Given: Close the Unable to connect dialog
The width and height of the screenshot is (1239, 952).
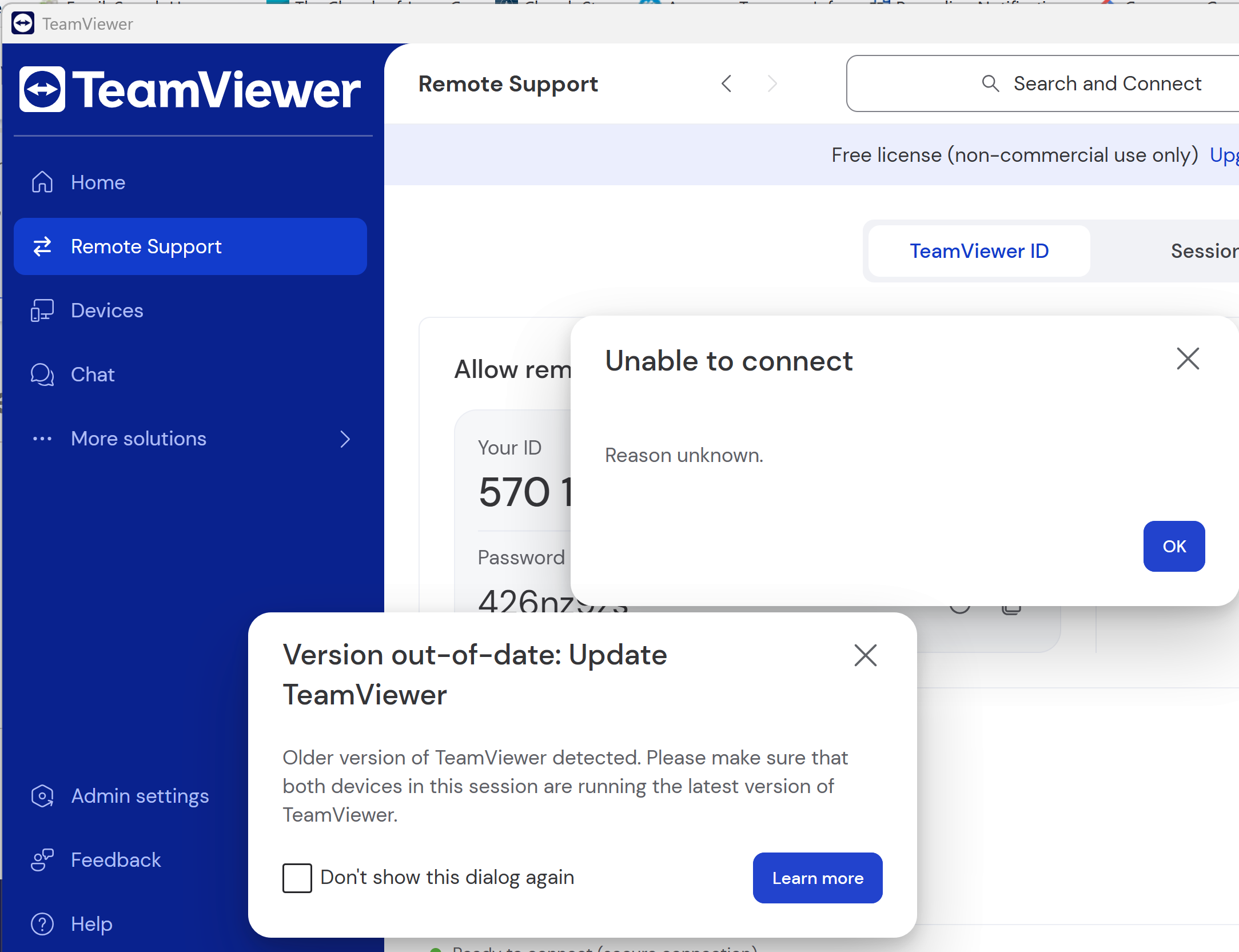Looking at the screenshot, I should pyautogui.click(x=1188, y=359).
